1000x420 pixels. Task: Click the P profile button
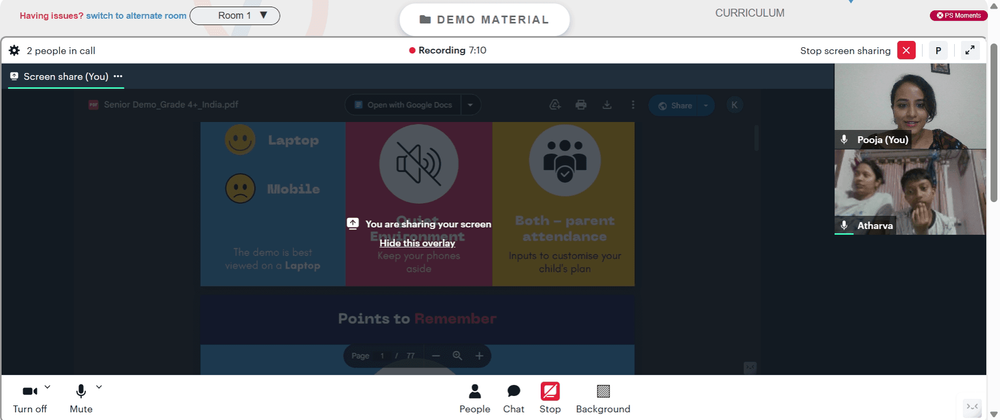coord(938,50)
